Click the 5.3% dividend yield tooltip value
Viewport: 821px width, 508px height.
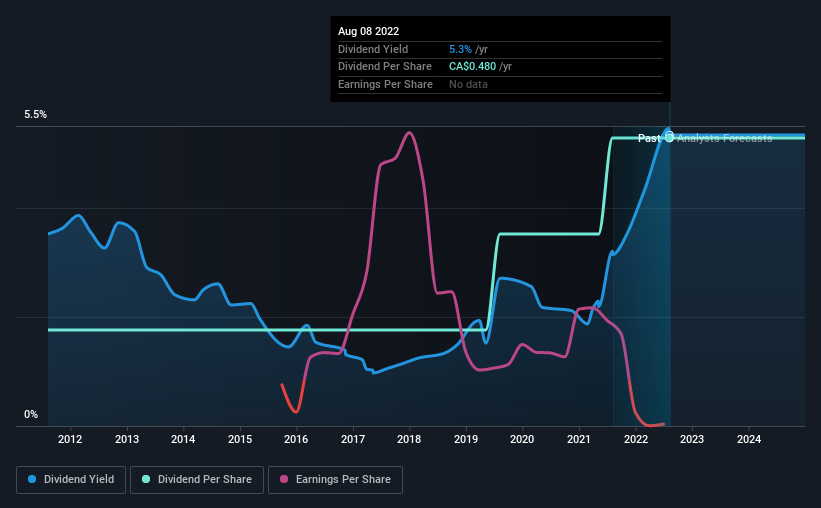(x=460, y=49)
